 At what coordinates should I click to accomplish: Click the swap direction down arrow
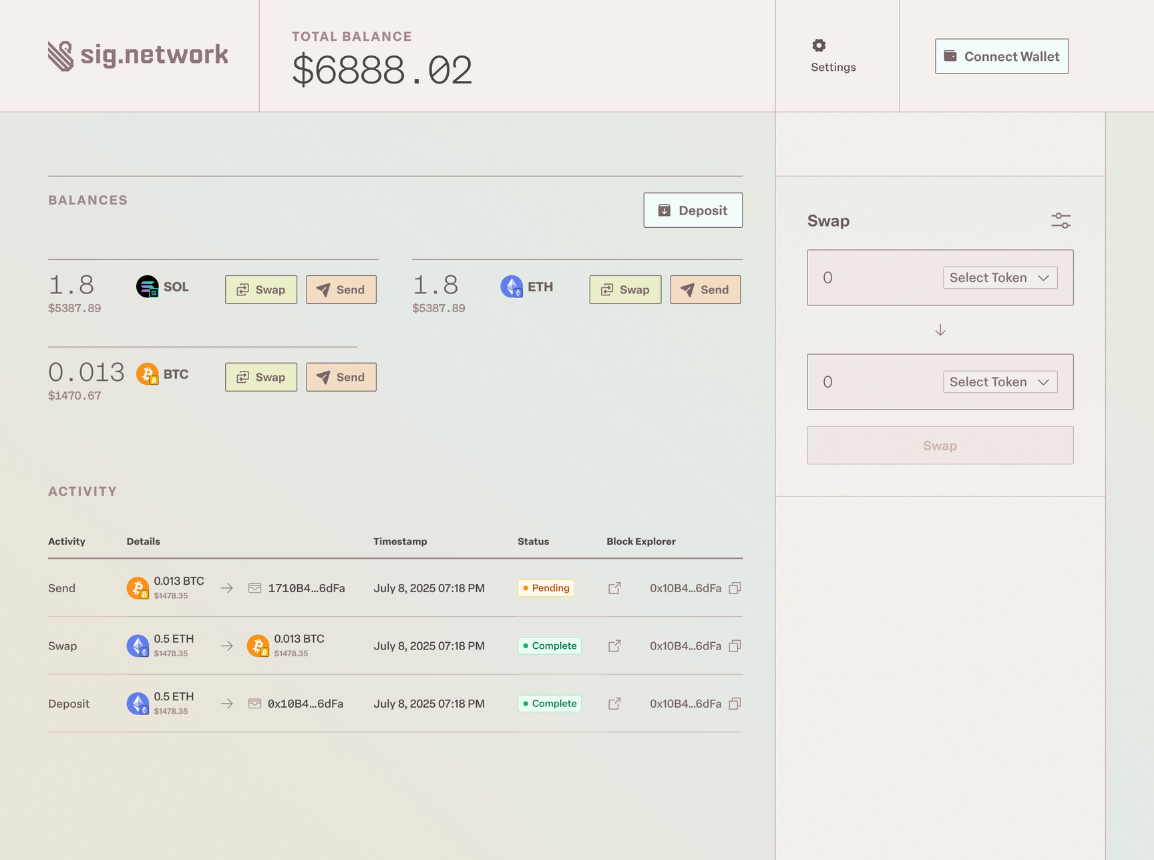(x=940, y=330)
